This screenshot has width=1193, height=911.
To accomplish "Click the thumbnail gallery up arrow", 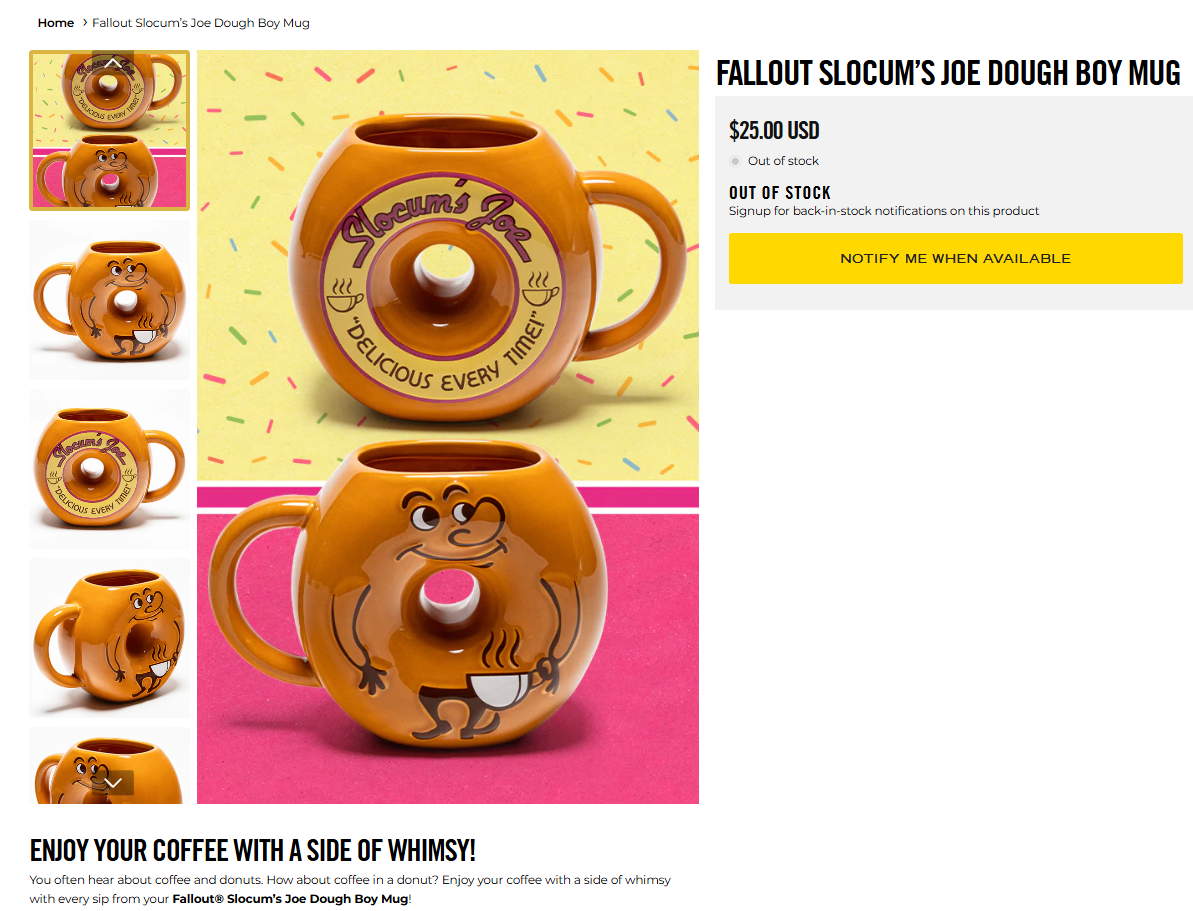I will click(x=113, y=62).
